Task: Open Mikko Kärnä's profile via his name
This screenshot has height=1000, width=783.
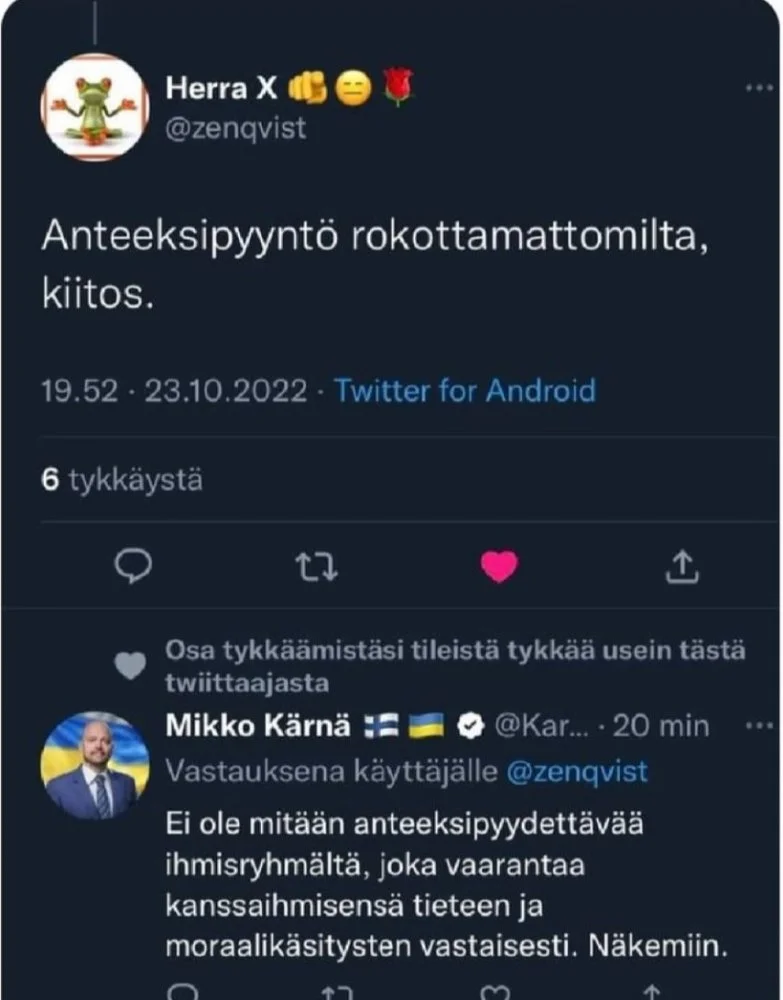Action: [x=257, y=726]
